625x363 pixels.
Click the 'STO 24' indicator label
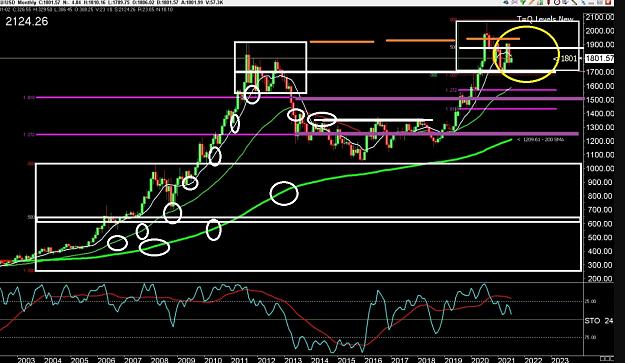(x=599, y=320)
